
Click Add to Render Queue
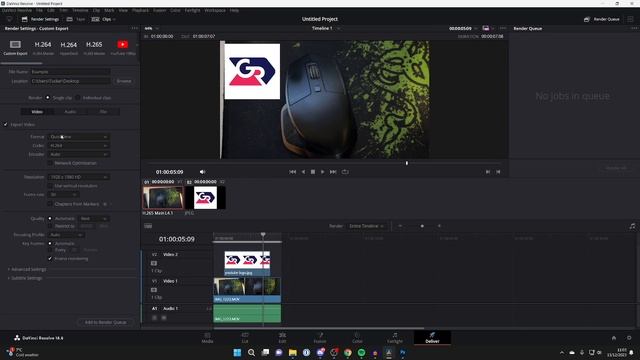(x=105, y=322)
